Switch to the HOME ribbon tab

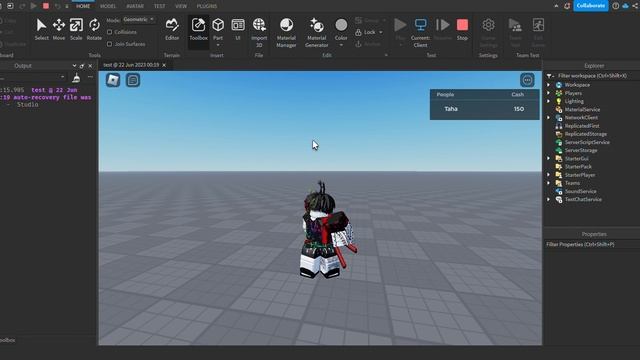click(x=83, y=6)
